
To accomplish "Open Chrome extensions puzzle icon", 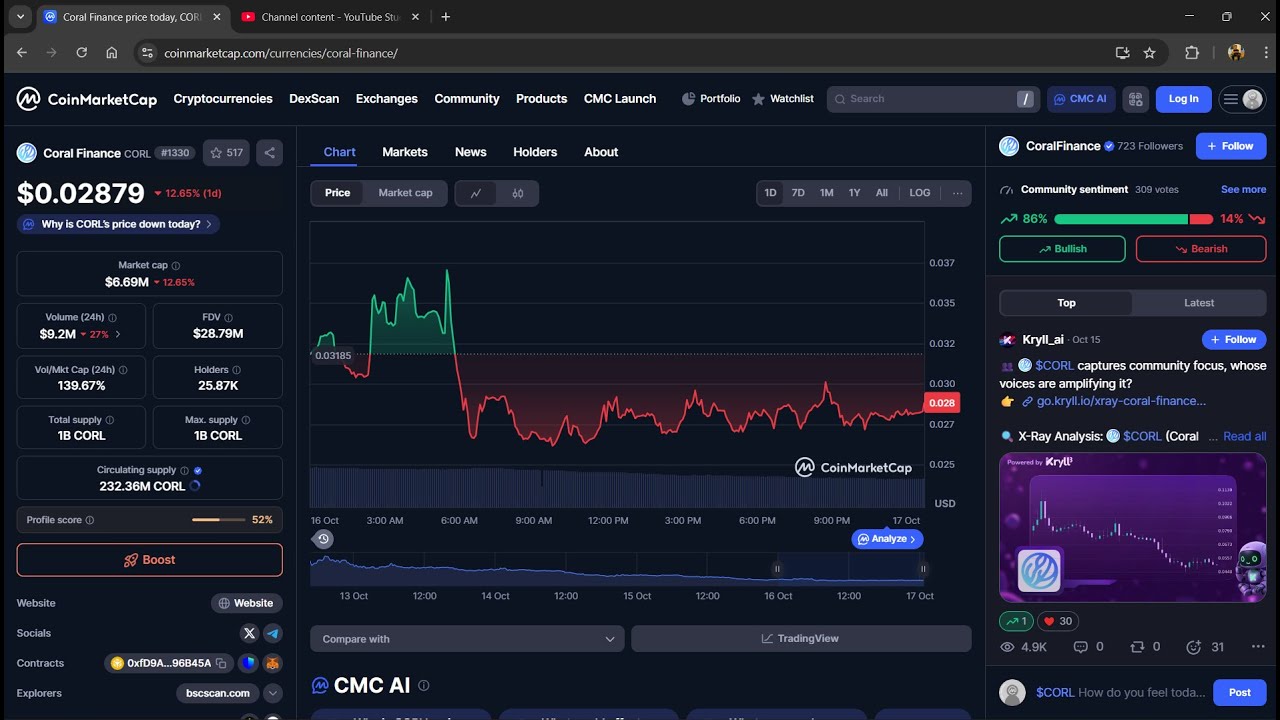I will point(1192,53).
